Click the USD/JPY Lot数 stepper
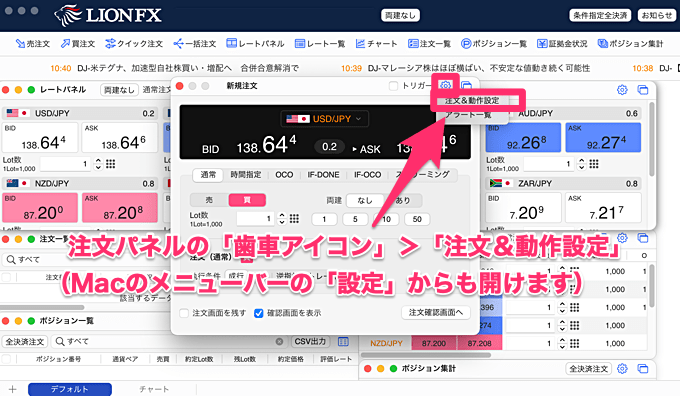The height and width of the screenshot is (396, 680). click(98, 164)
